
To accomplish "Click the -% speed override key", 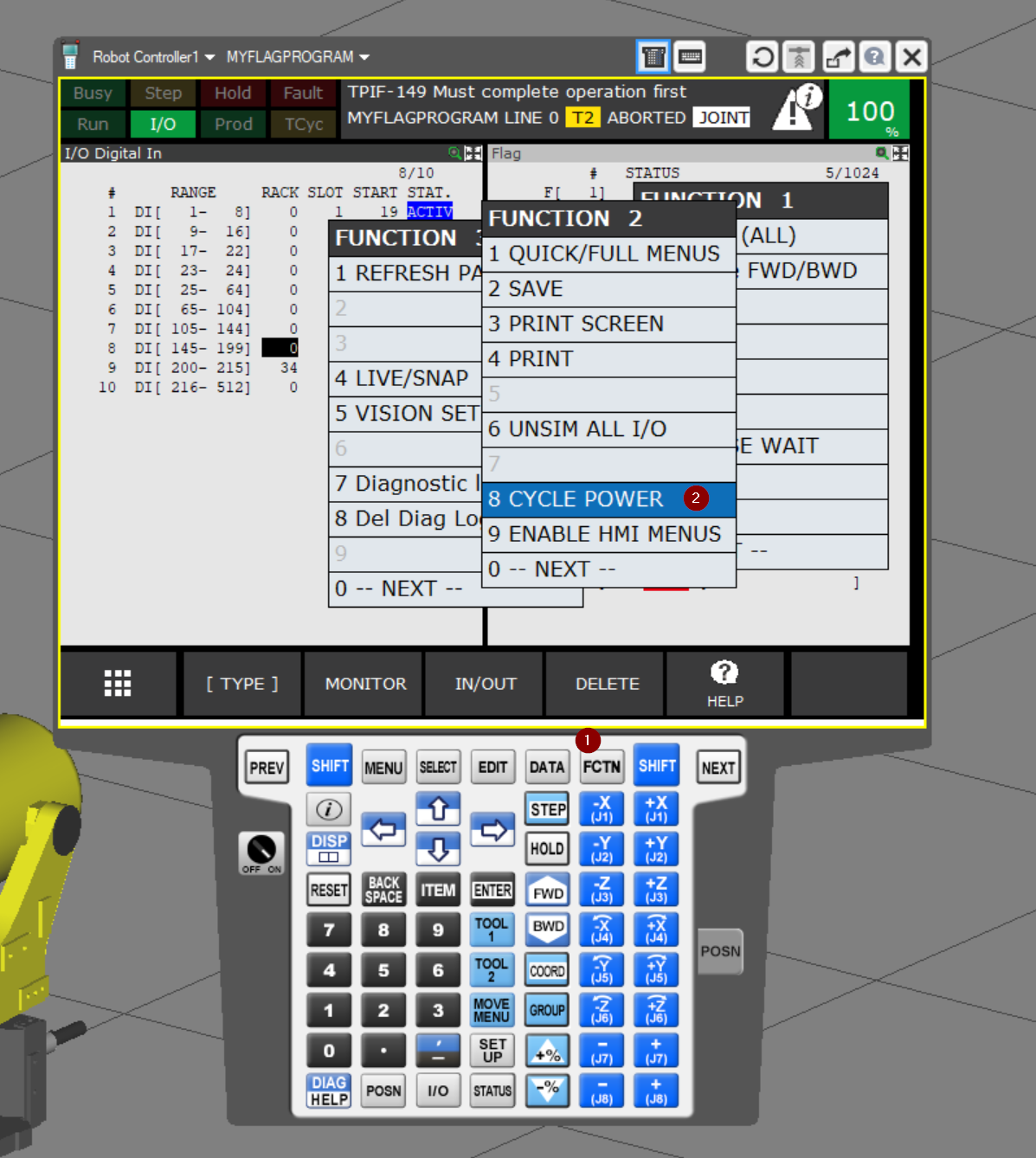I will (548, 1090).
